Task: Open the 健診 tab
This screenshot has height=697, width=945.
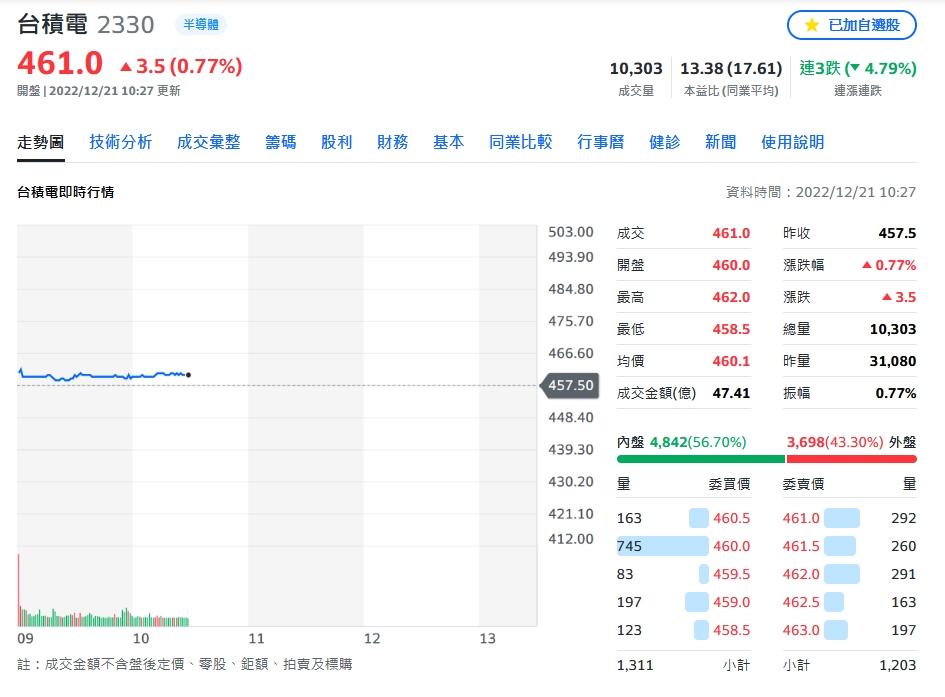Action: [x=665, y=142]
